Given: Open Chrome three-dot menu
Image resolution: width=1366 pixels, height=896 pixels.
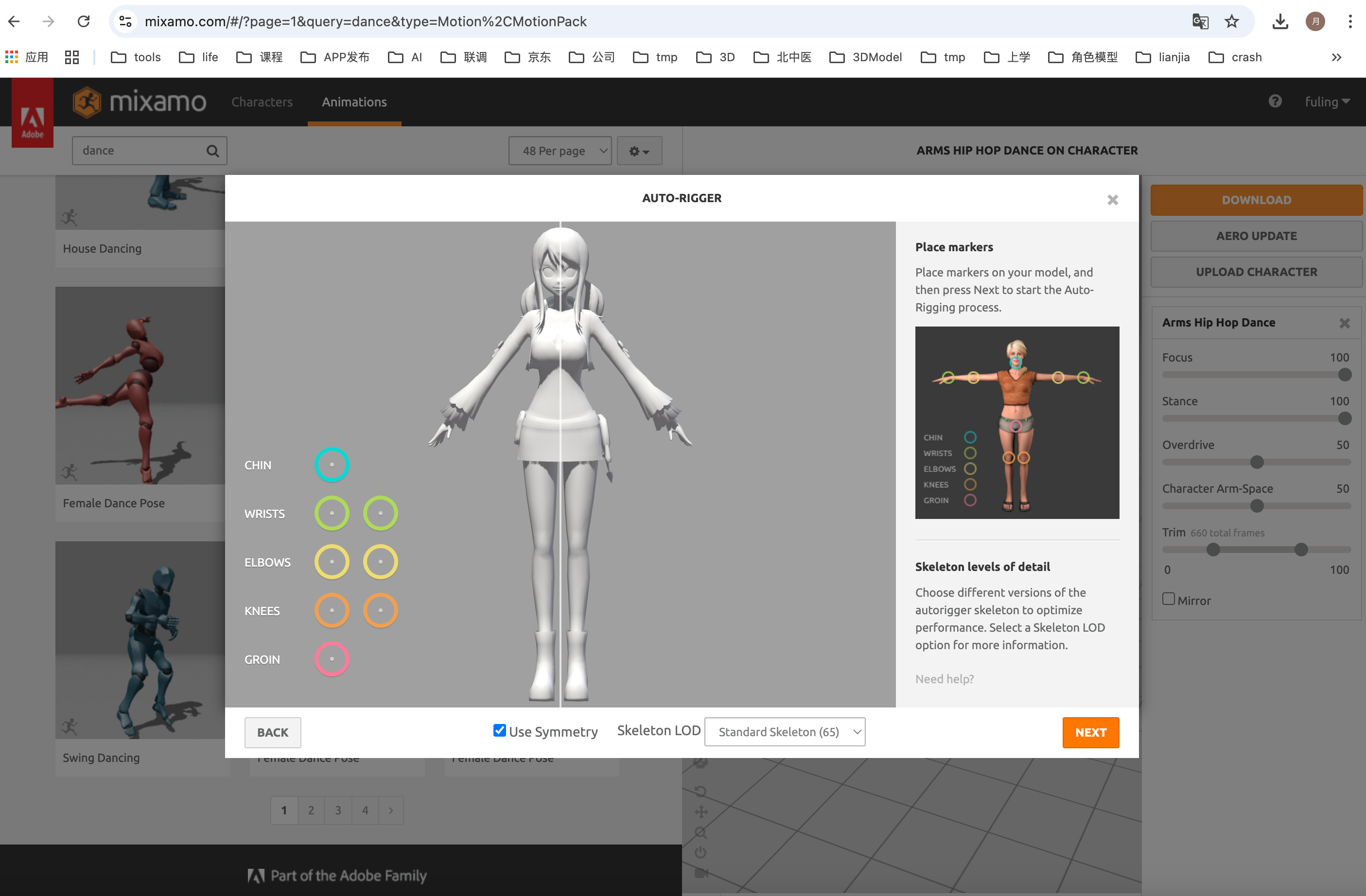Looking at the screenshot, I should (x=1349, y=21).
